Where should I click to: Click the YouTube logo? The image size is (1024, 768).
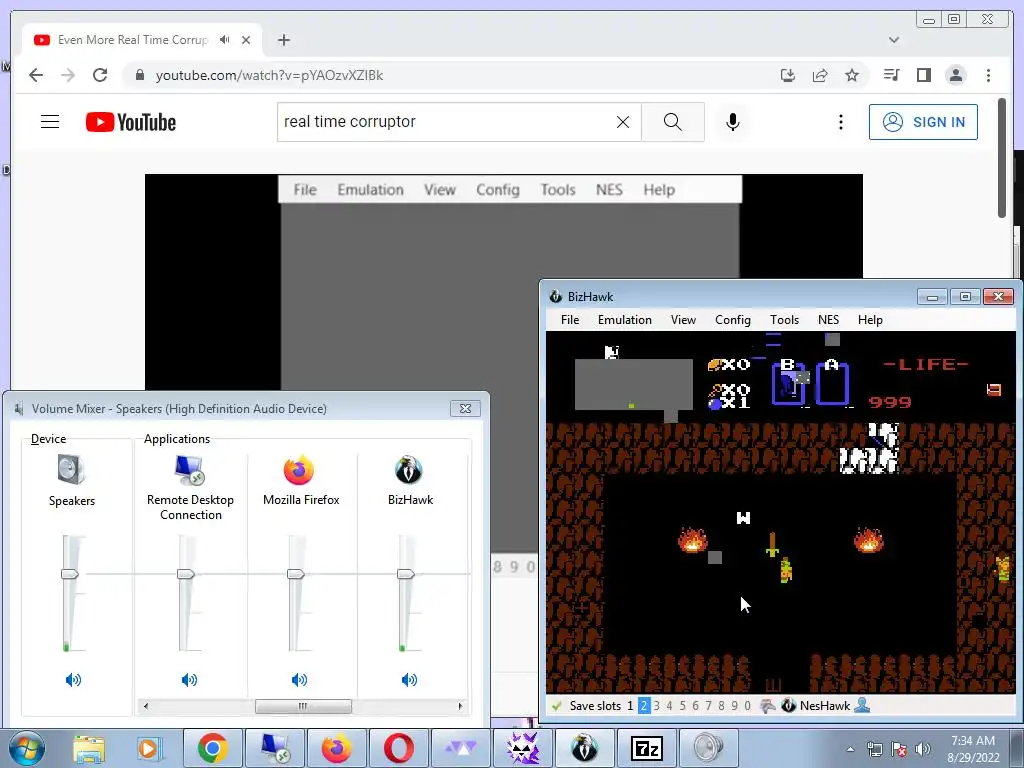(131, 122)
